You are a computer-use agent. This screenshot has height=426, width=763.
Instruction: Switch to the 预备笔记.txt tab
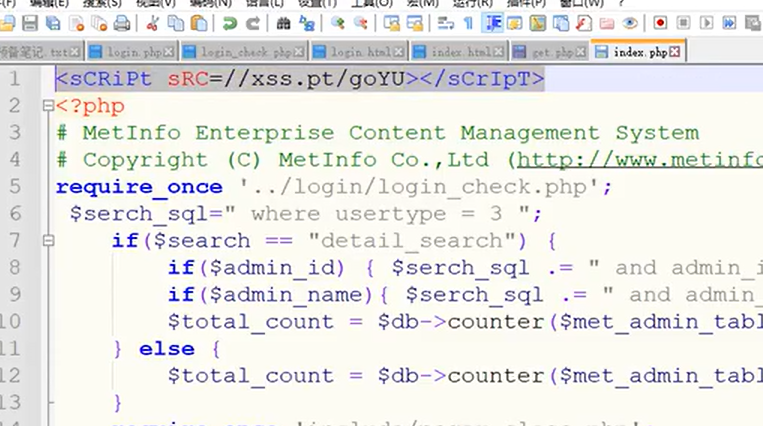[x=41, y=52]
